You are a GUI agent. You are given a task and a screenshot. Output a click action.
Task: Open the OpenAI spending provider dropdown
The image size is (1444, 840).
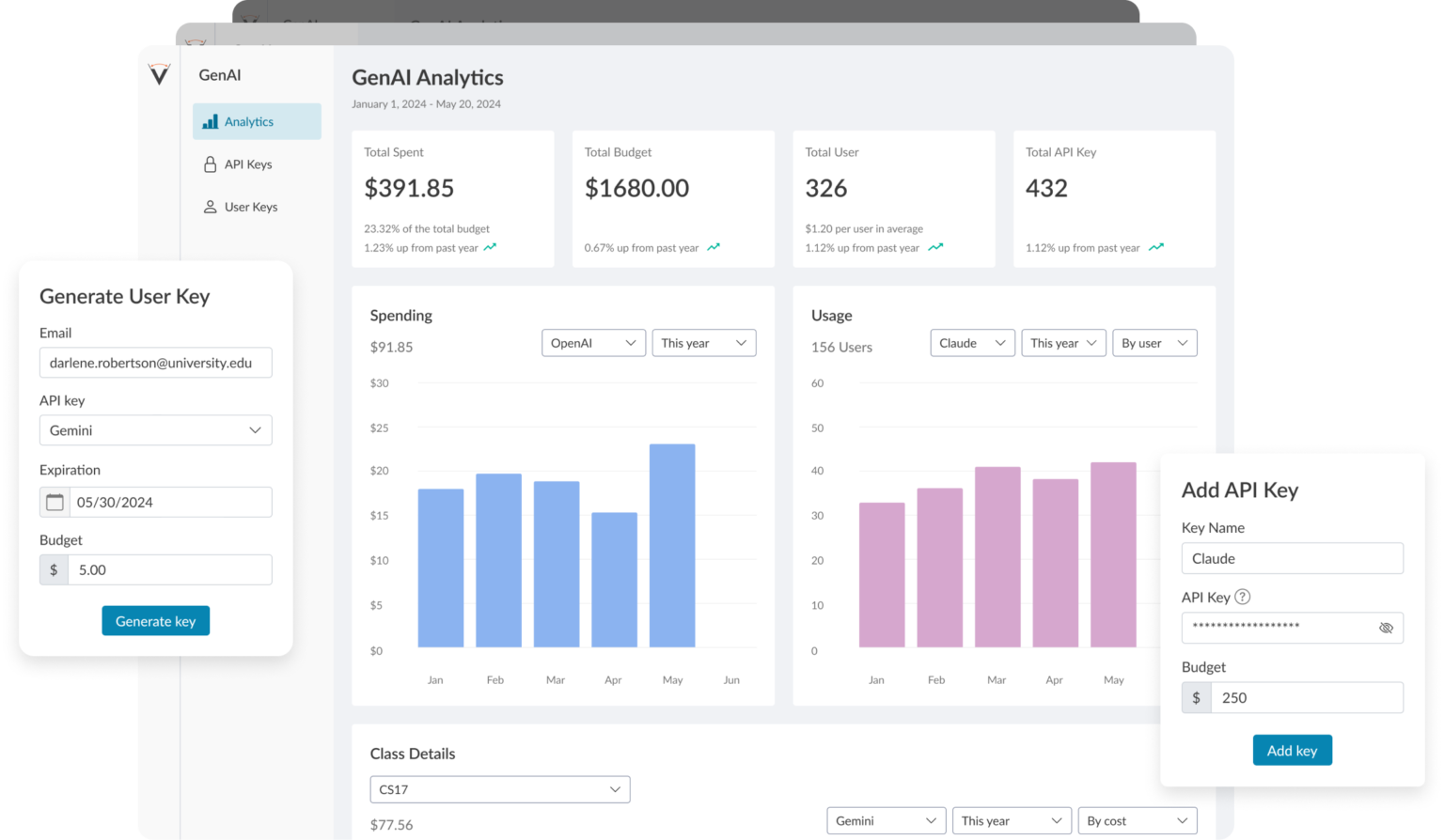(x=593, y=343)
